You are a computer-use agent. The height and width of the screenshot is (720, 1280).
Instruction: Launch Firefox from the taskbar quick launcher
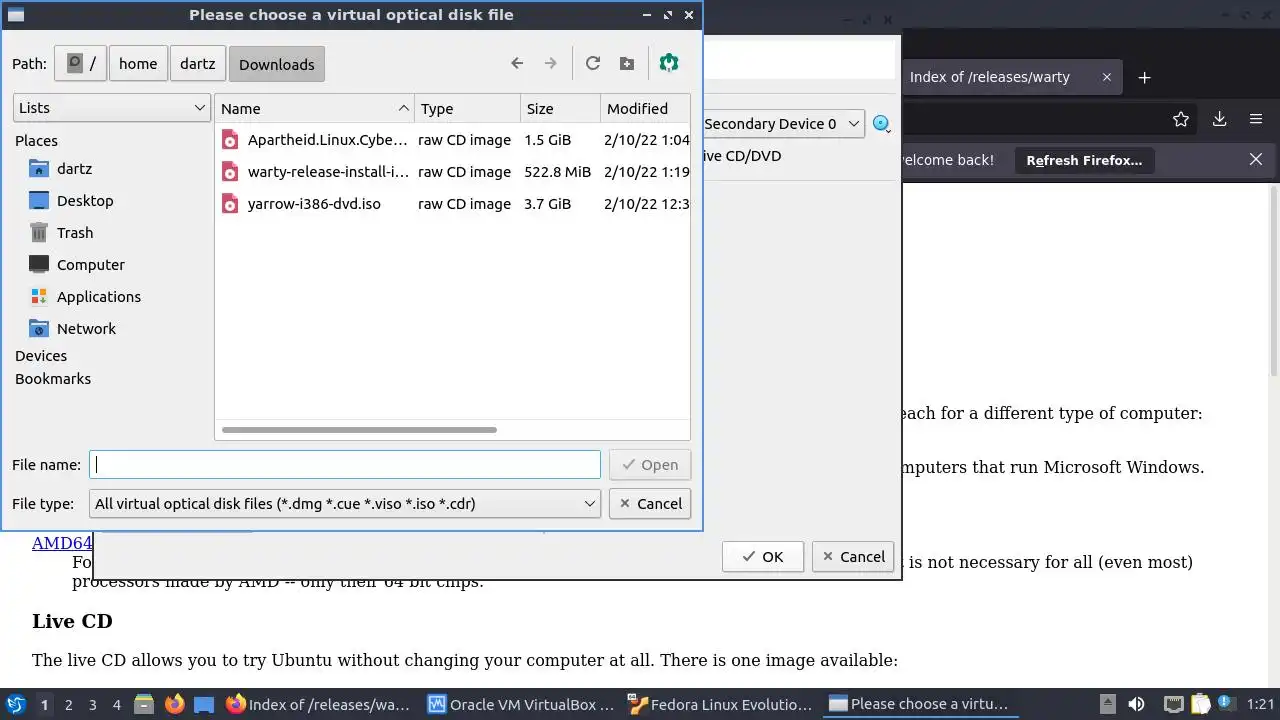coord(174,704)
